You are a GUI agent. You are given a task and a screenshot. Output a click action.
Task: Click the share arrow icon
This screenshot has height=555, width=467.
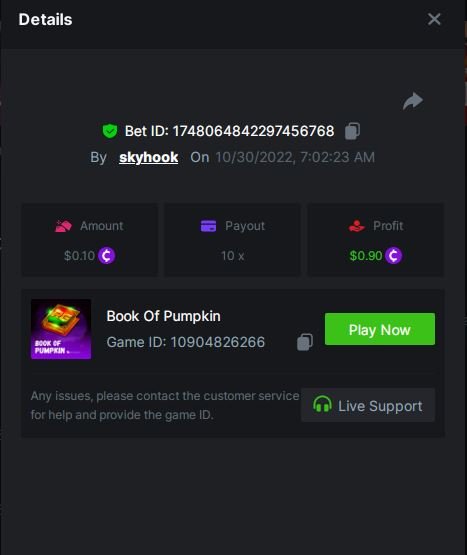point(413,101)
